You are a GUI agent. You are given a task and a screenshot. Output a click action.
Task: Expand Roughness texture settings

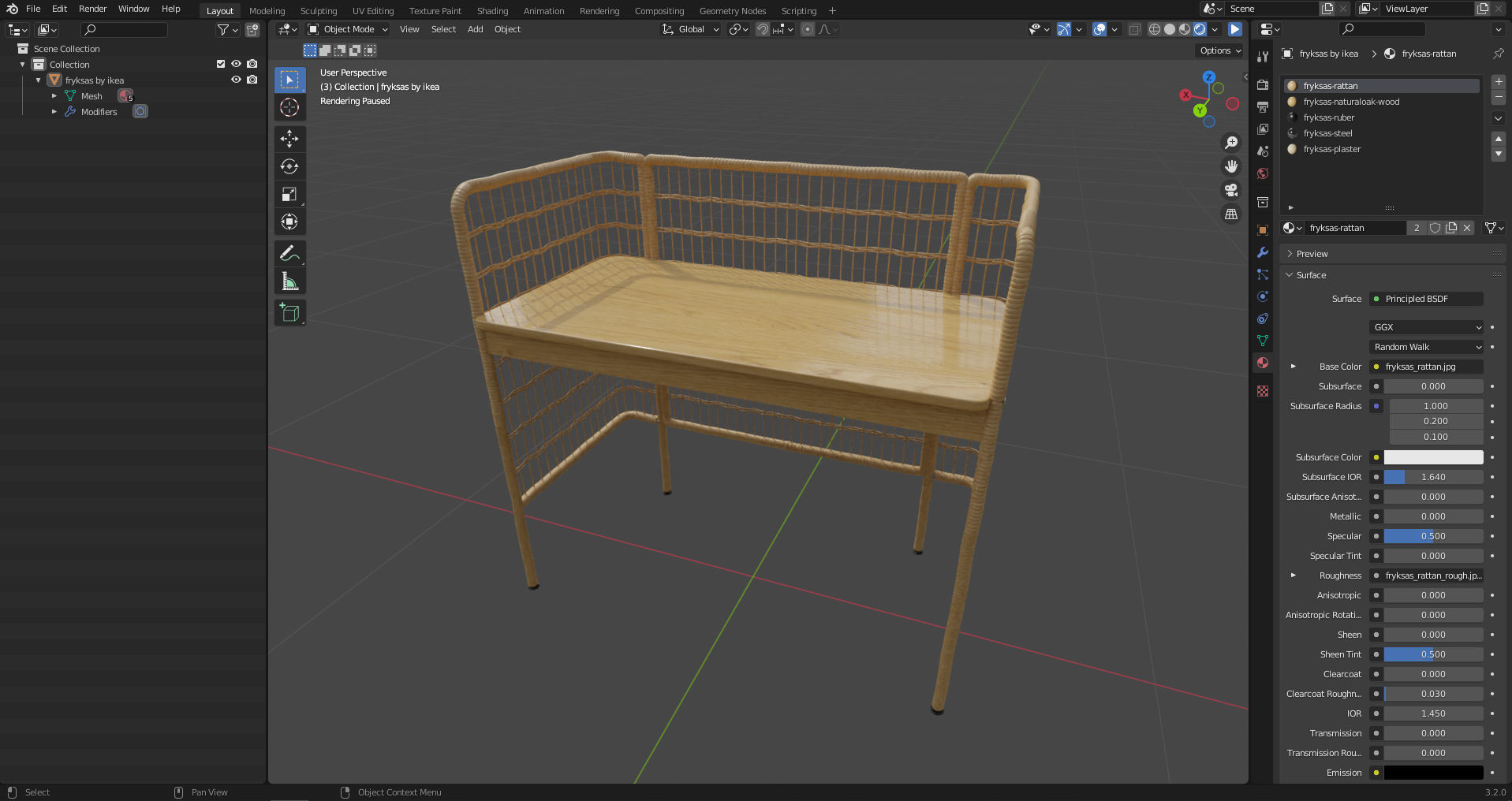click(x=1293, y=576)
